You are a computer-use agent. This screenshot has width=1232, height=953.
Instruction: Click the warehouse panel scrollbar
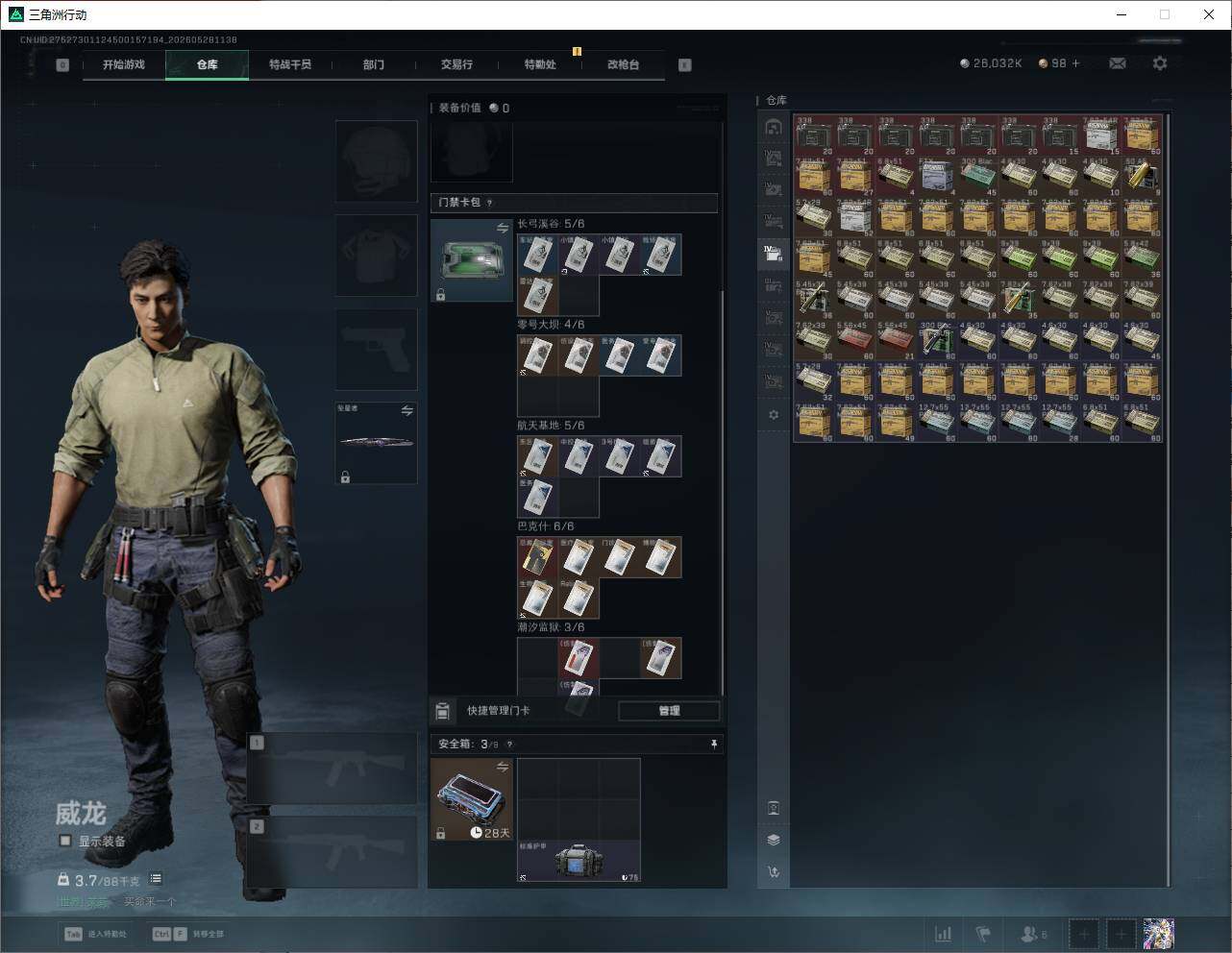tap(1169, 500)
